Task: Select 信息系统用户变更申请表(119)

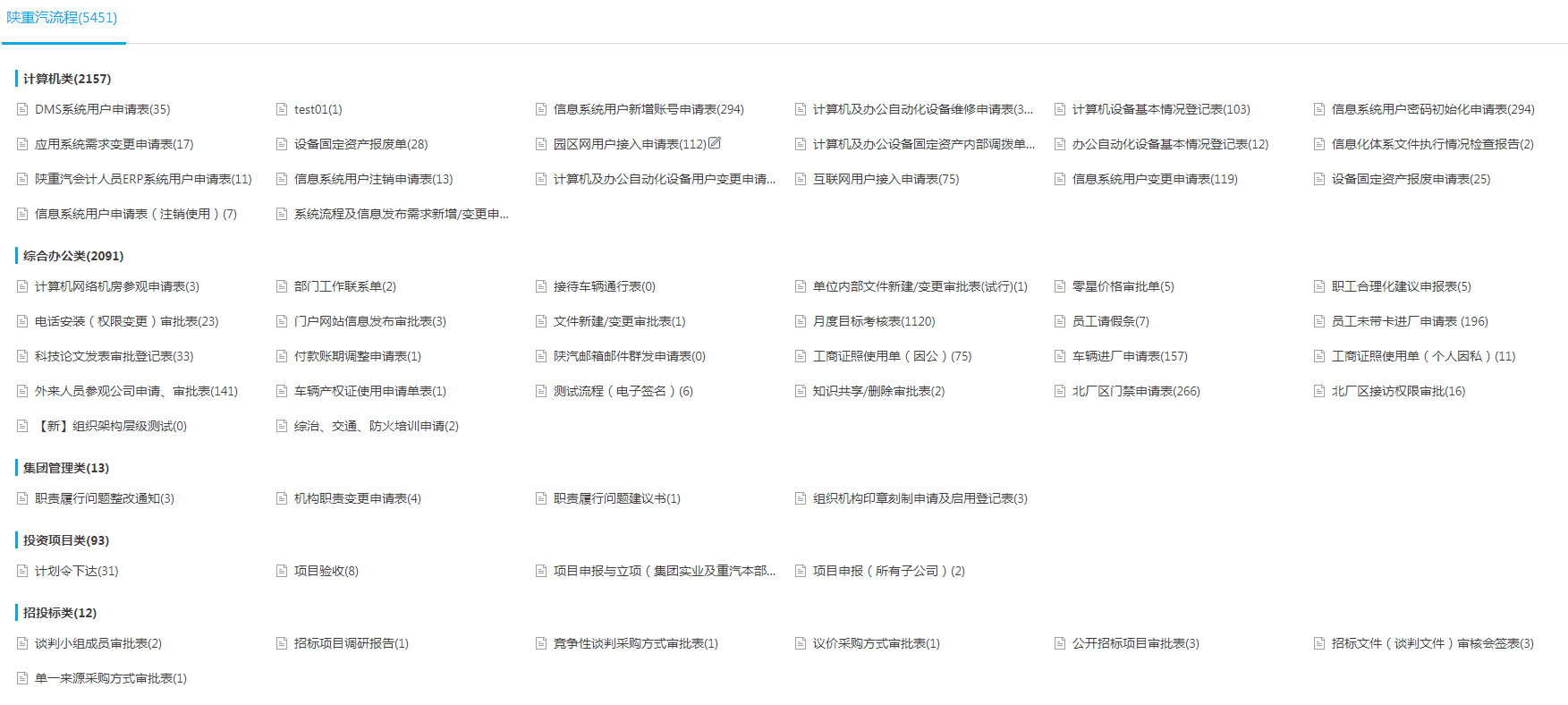Action: coord(1155,179)
